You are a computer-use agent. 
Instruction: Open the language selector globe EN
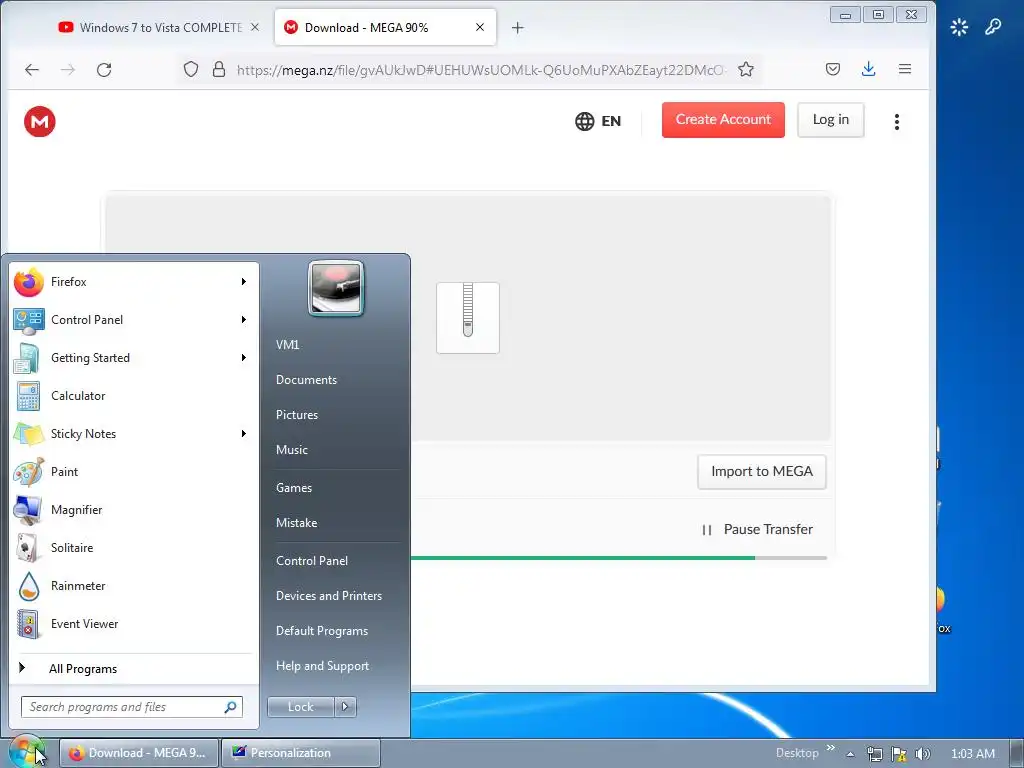598,121
